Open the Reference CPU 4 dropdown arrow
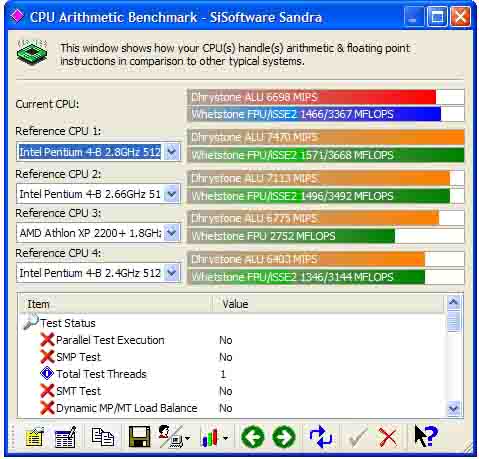479x459 pixels. point(171,273)
